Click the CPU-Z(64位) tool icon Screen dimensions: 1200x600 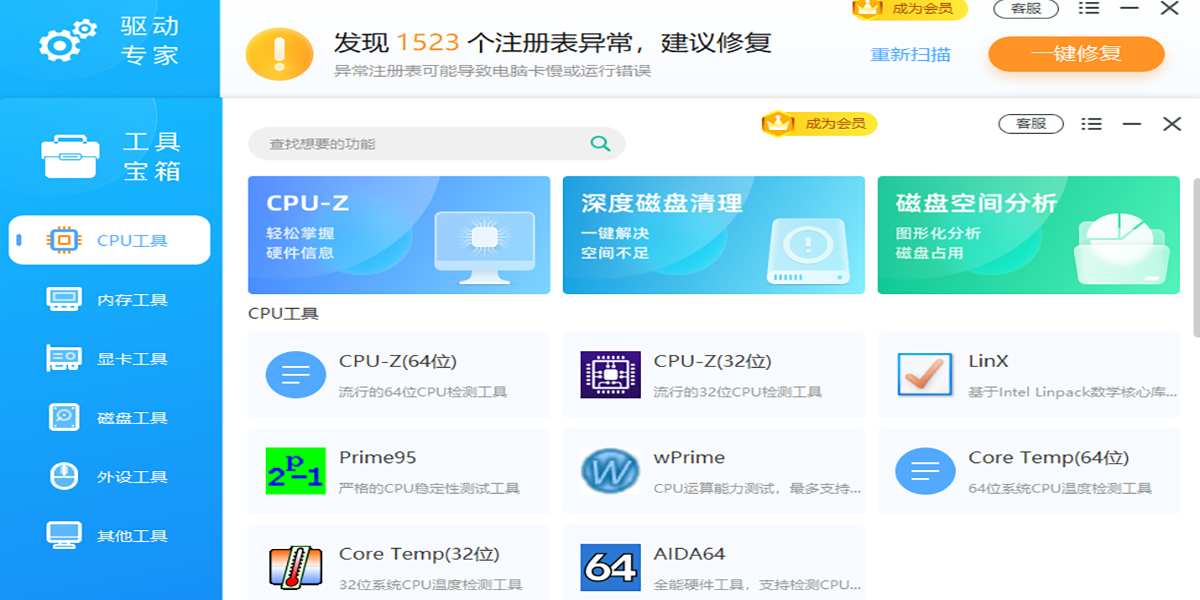295,375
